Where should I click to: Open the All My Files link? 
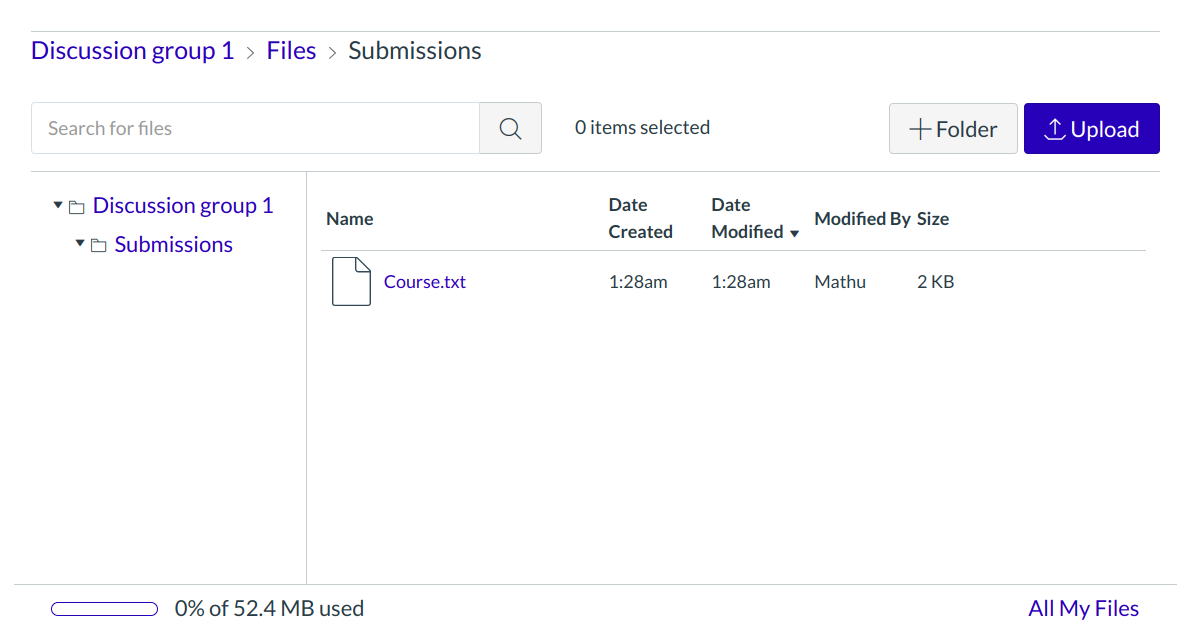pos(1083,608)
